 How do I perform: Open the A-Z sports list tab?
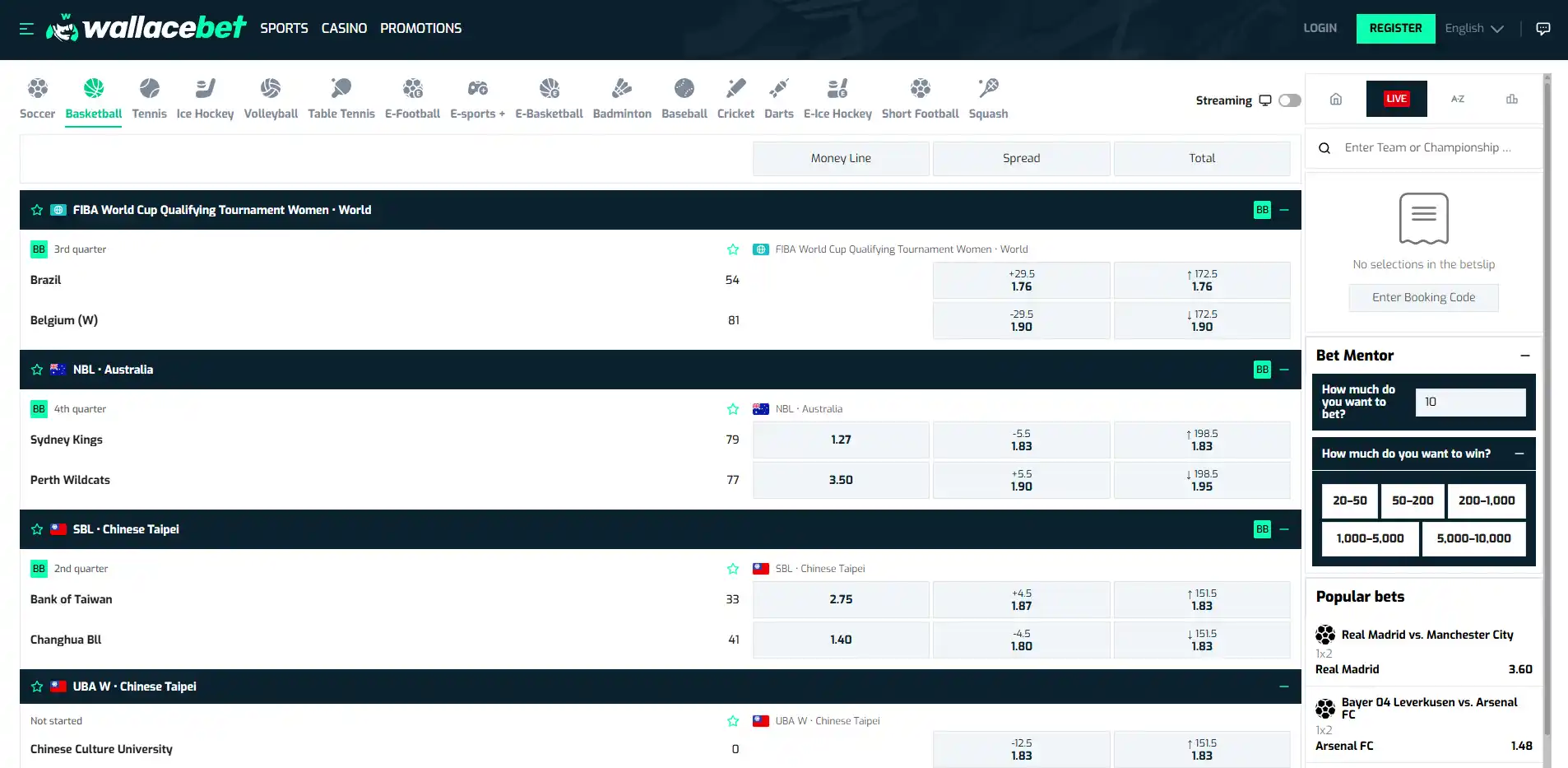1458,99
